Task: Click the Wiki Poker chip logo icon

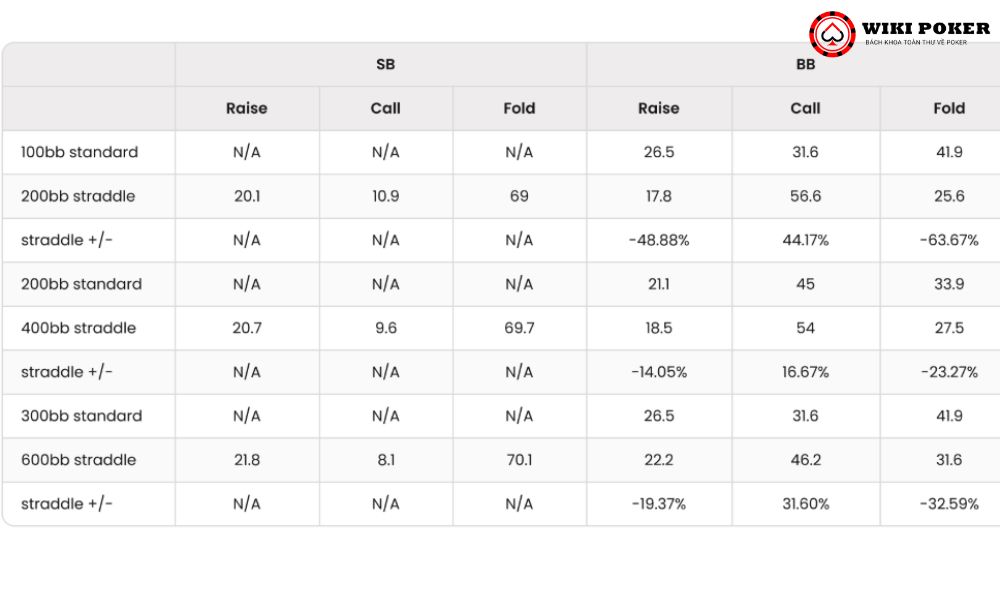Action: pos(832,34)
